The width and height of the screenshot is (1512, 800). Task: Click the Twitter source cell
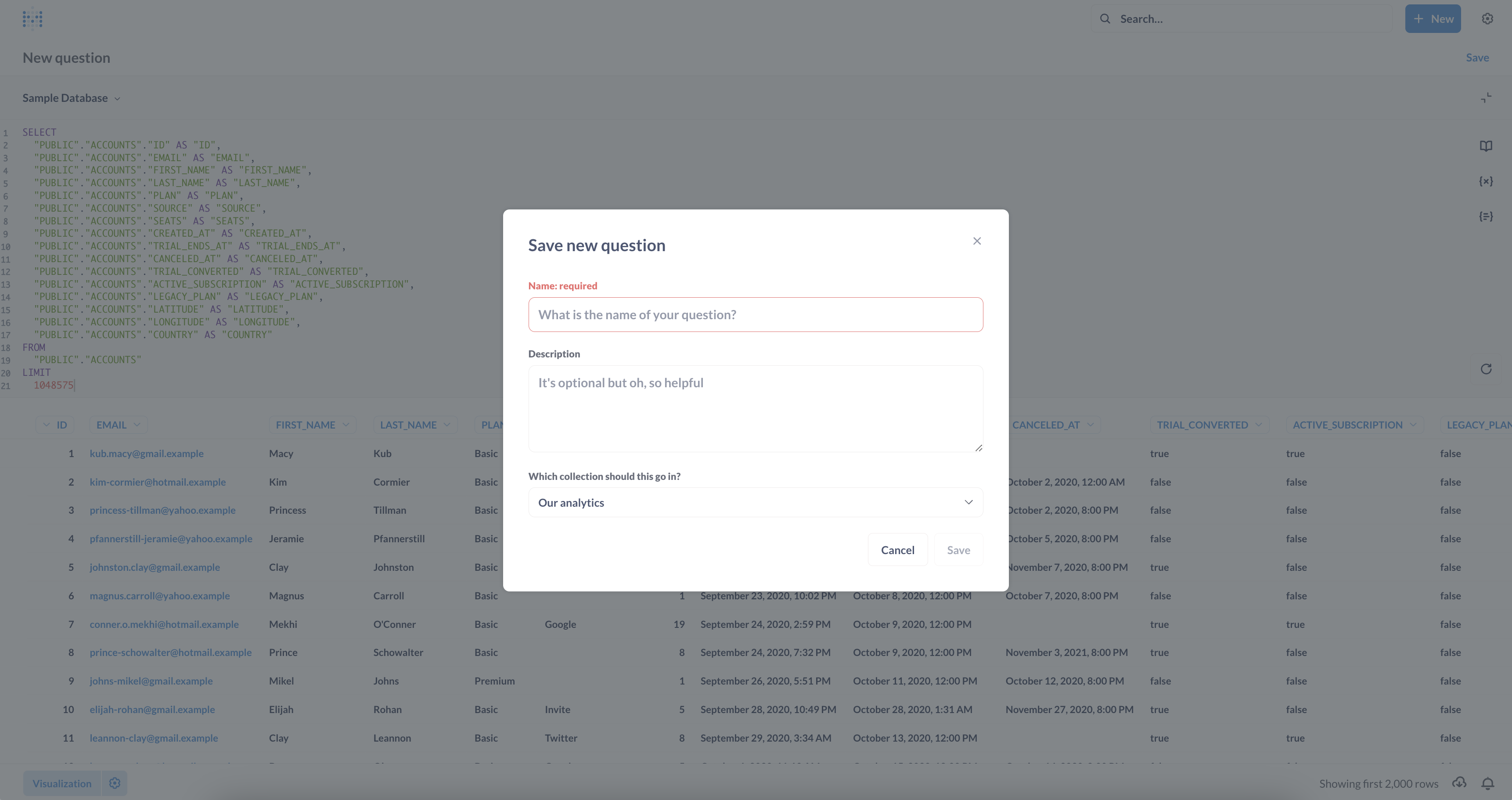tap(561, 739)
